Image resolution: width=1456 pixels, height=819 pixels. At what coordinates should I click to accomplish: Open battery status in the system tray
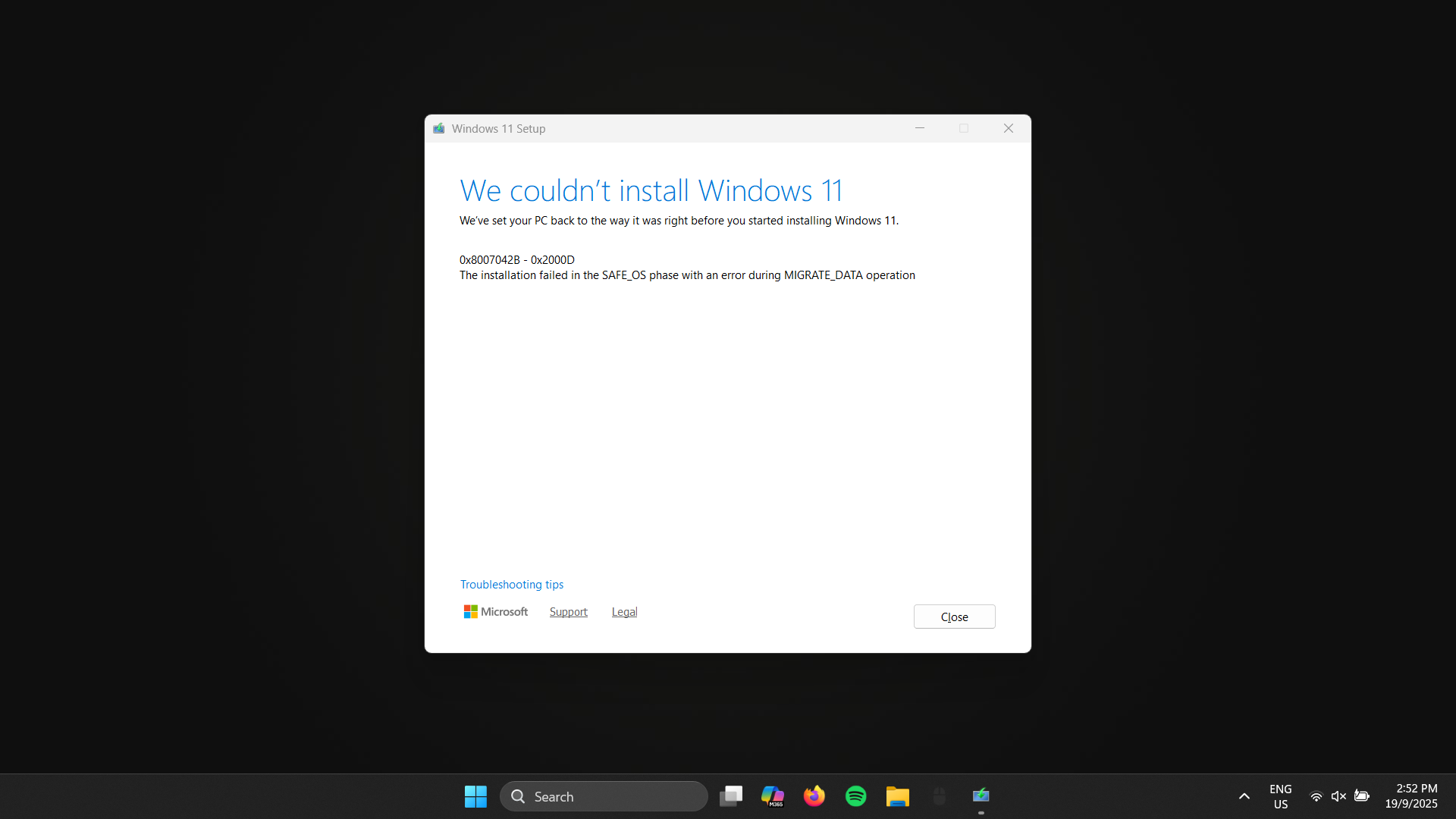(1363, 796)
